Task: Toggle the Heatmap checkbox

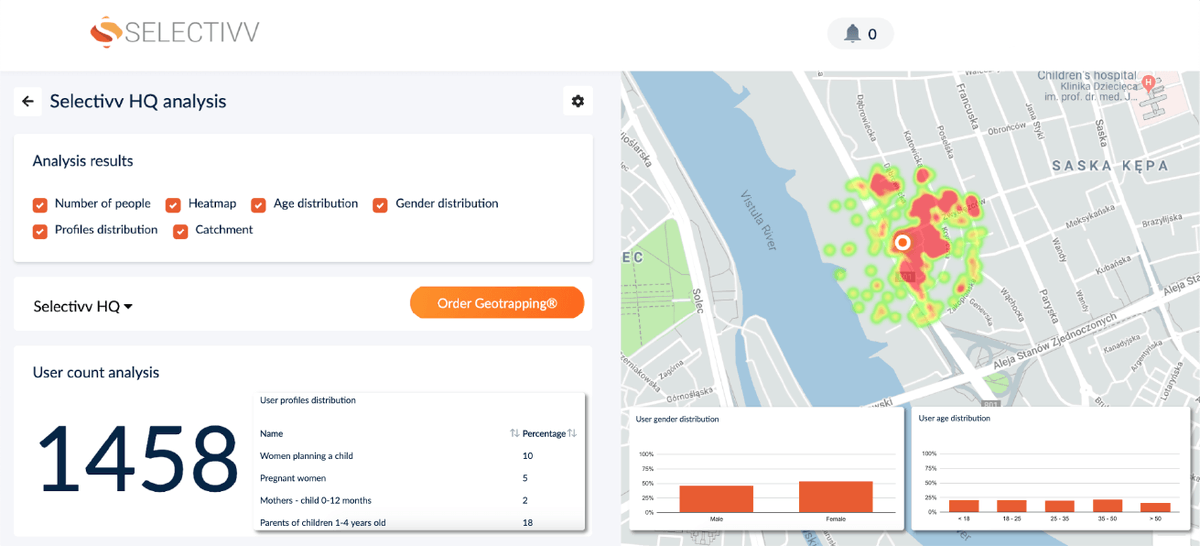Action: [x=173, y=205]
